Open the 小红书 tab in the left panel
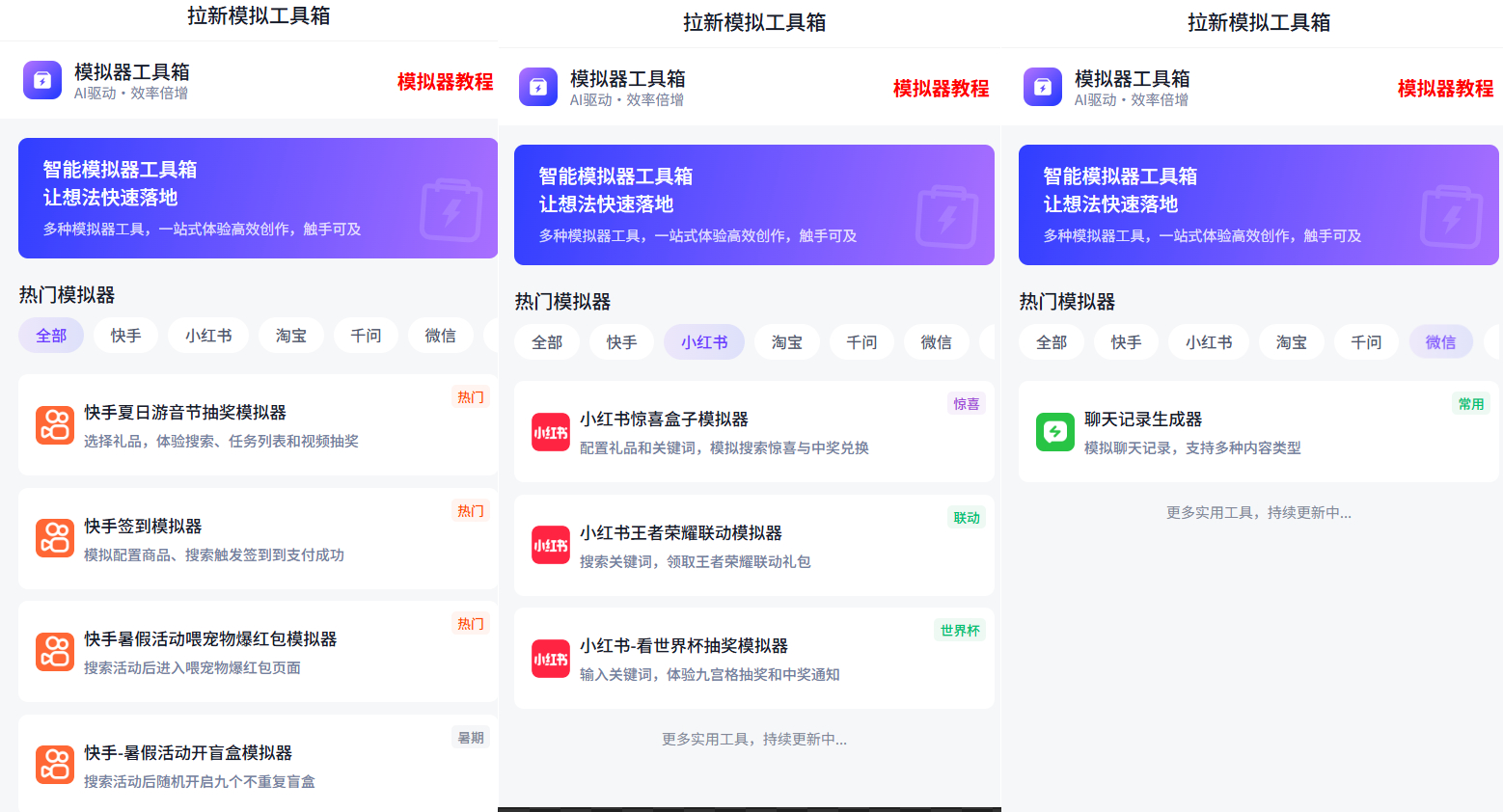Viewport: 1503px width, 812px height. tap(208, 336)
